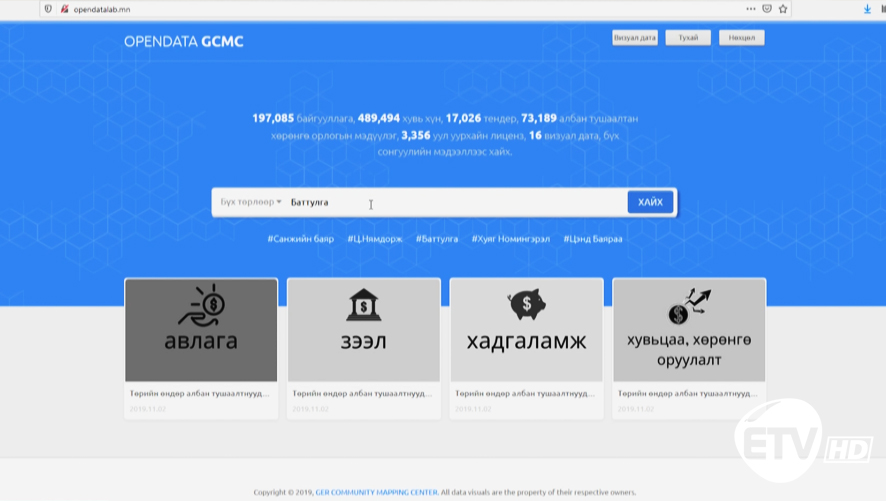The image size is (886, 501).
Task: Click the investment dollar-and-arrows icon
Action: [x=689, y=304]
